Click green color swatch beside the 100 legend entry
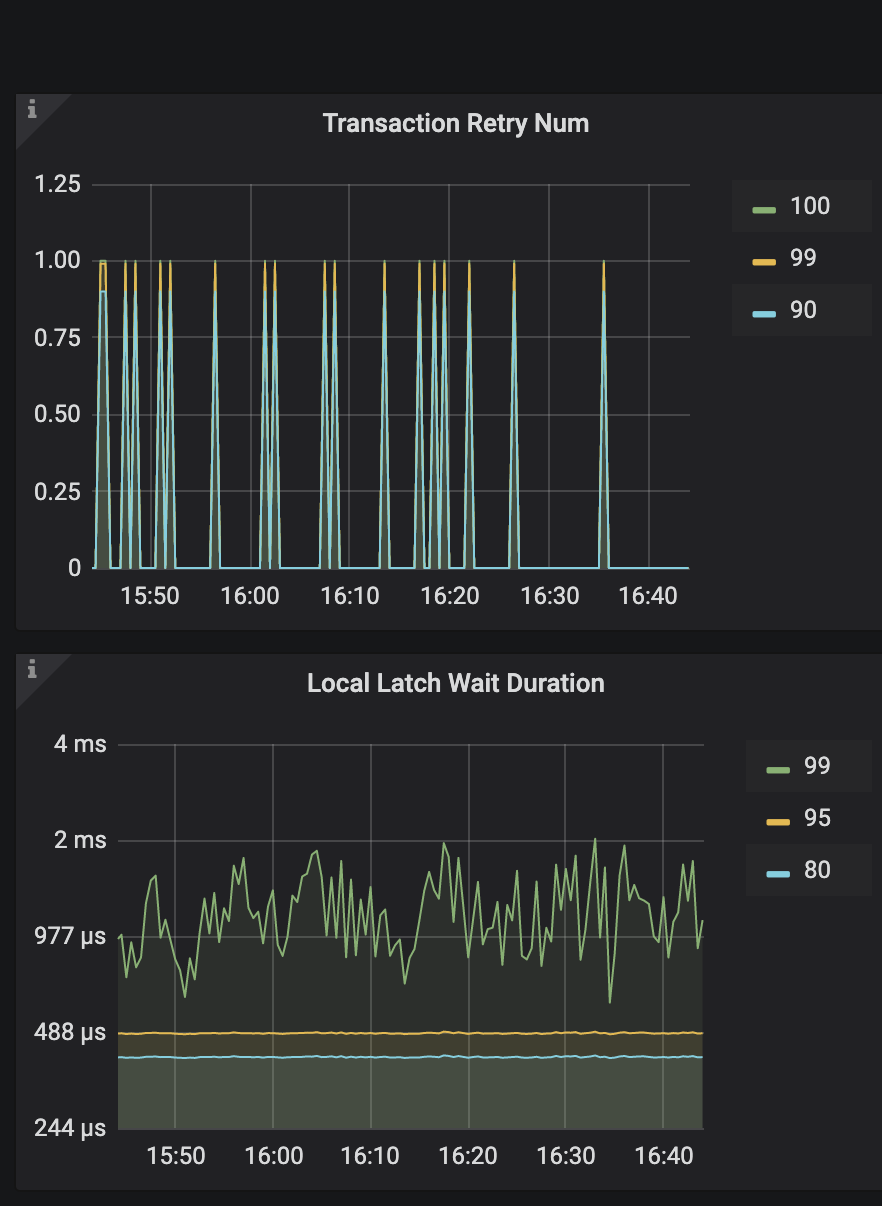The width and height of the screenshot is (882, 1206). point(764,208)
